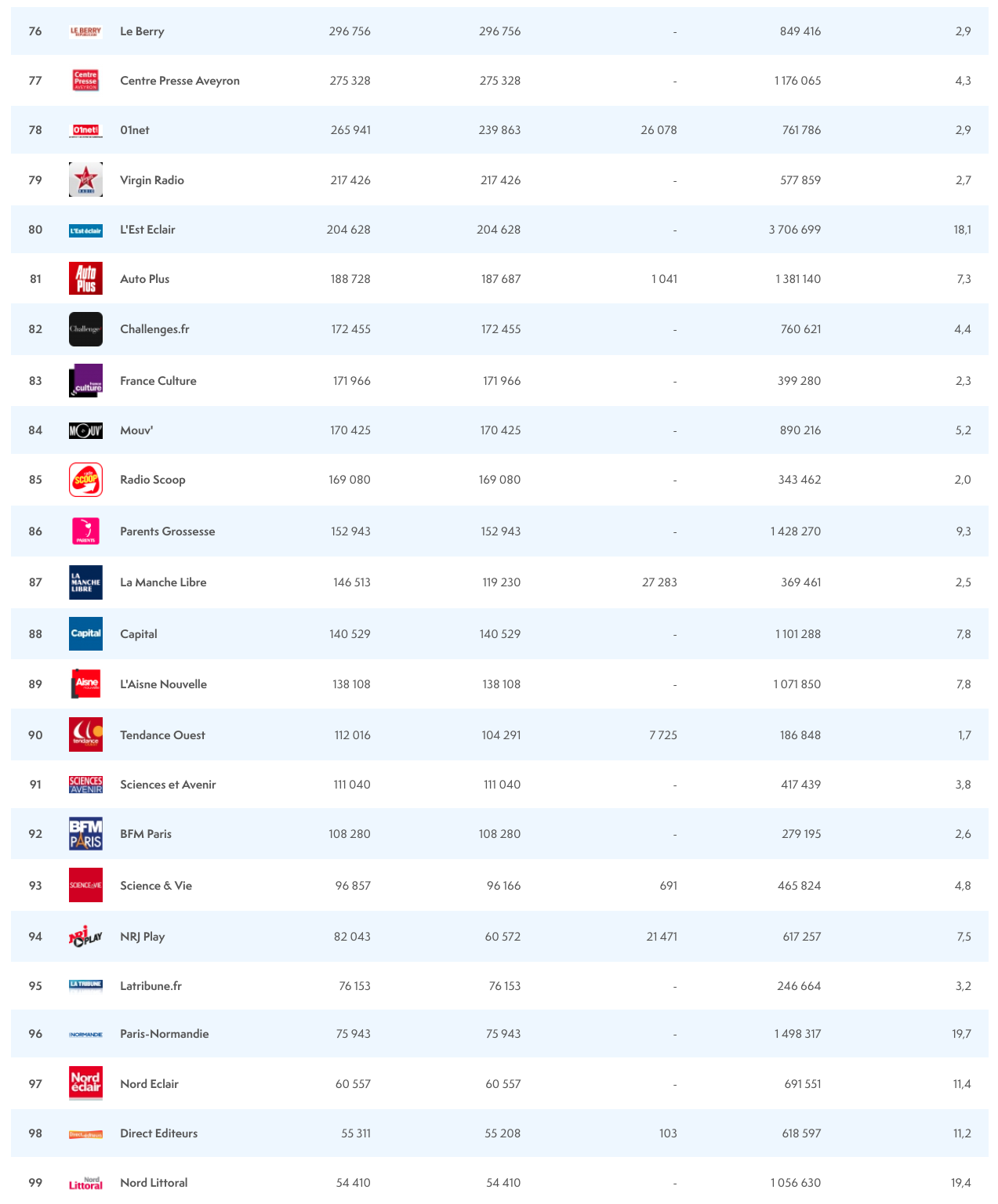Open the Latribune.fr site name
998x1204 pixels.
point(151,986)
